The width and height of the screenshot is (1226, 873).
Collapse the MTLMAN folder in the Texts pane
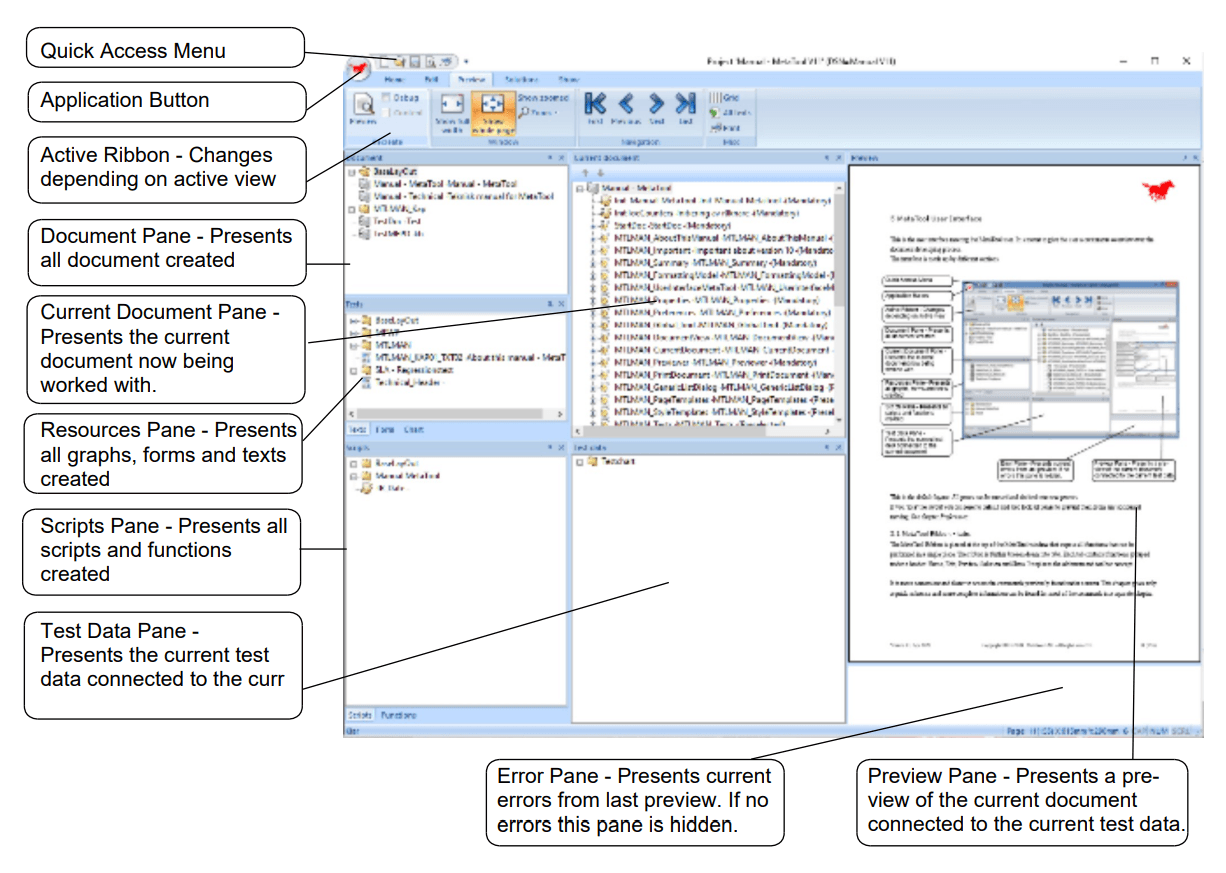(x=353, y=343)
